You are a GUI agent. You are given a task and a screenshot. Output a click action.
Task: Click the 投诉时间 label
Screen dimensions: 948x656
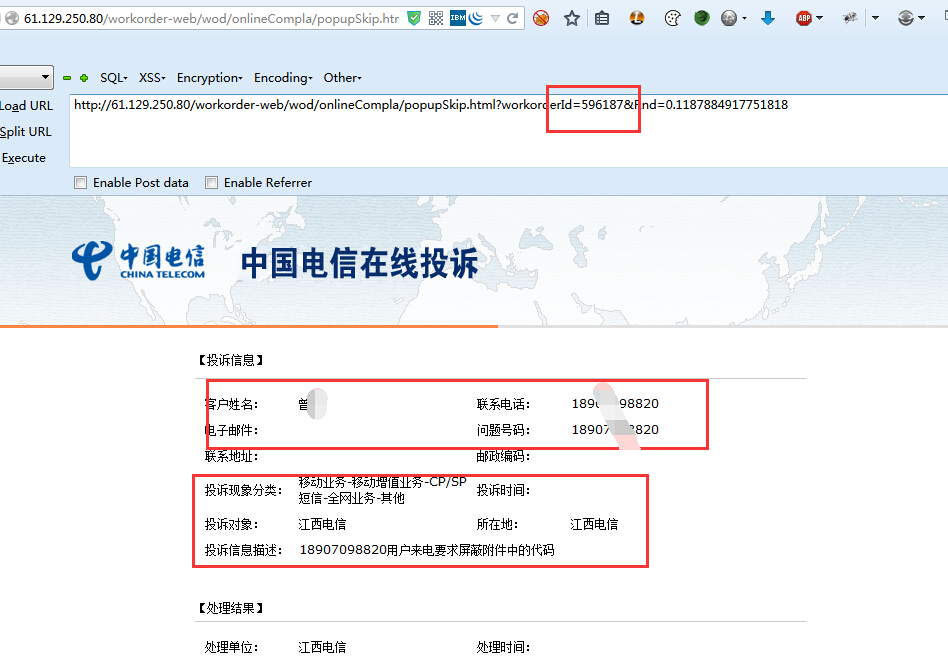point(503,490)
